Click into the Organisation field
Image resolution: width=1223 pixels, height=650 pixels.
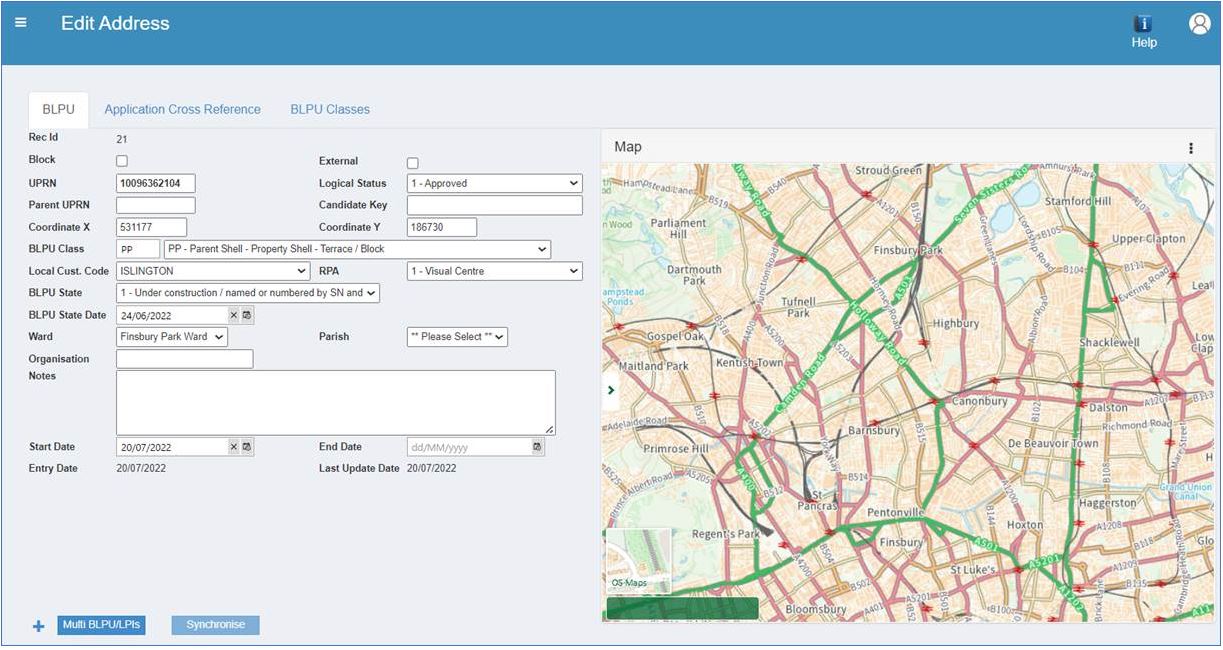click(x=185, y=359)
